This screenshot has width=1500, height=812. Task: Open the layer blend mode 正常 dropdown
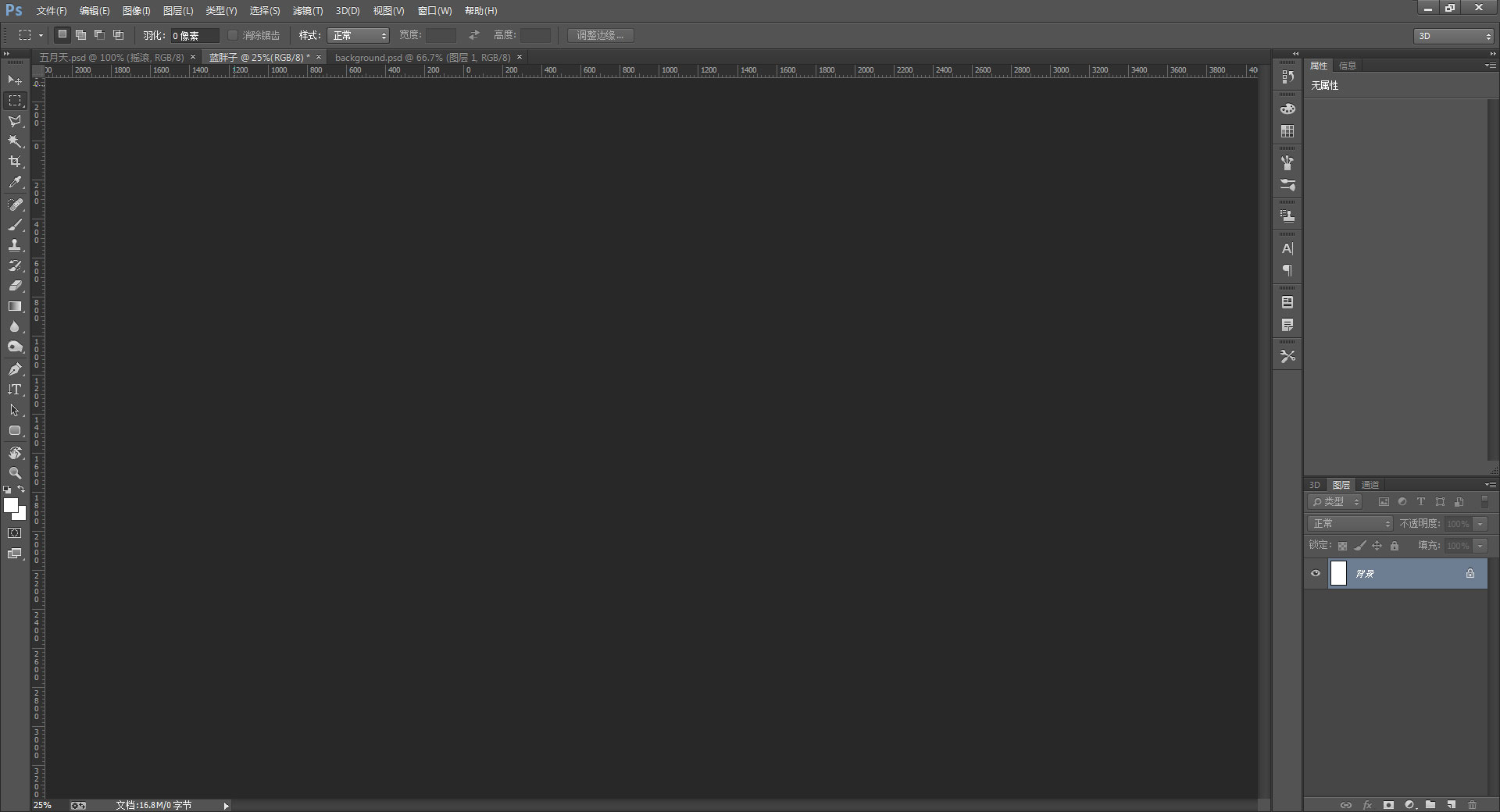tap(1351, 524)
